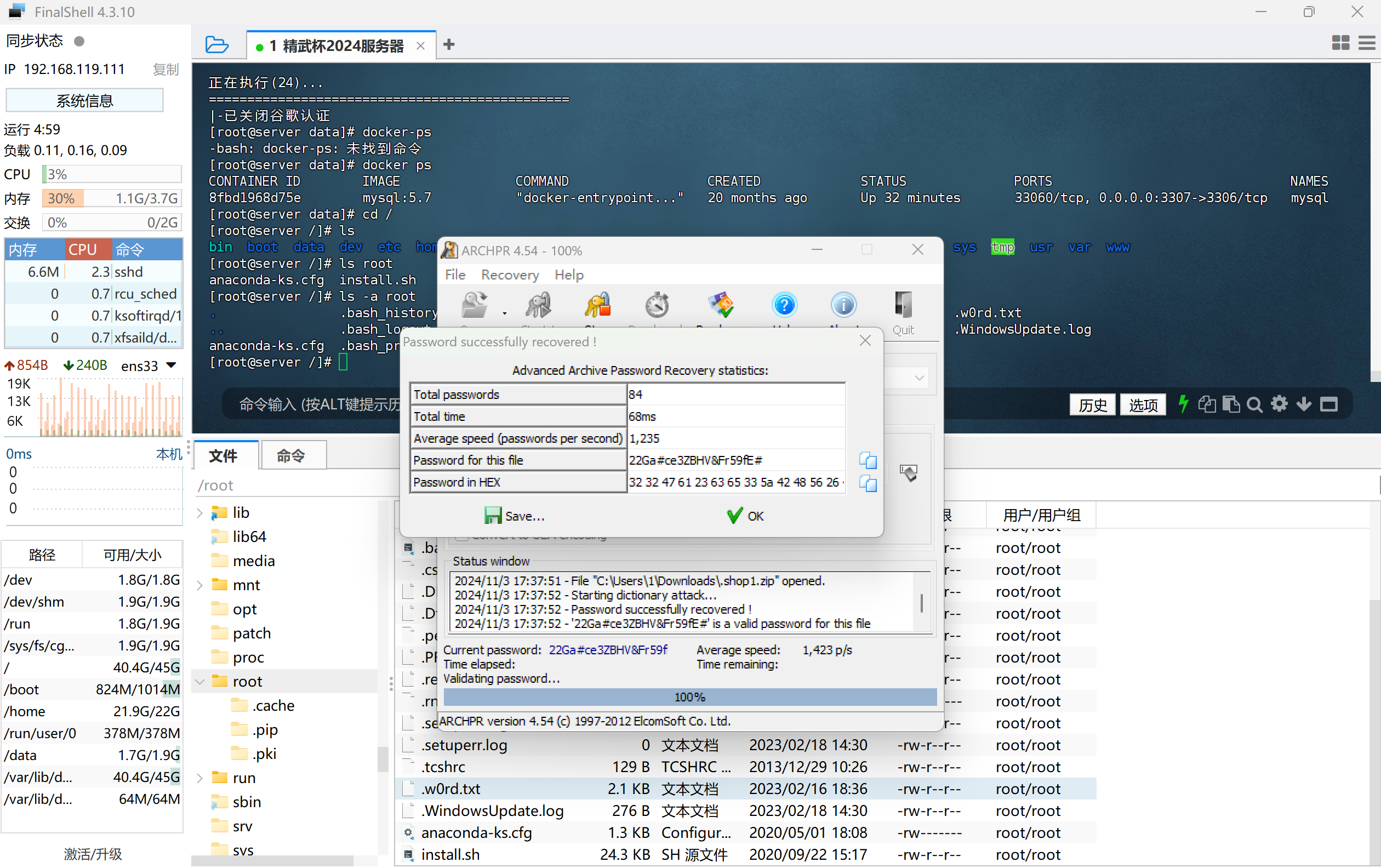This screenshot has height=868, width=1381.
Task: Open ARCHPR File menu
Action: [455, 275]
